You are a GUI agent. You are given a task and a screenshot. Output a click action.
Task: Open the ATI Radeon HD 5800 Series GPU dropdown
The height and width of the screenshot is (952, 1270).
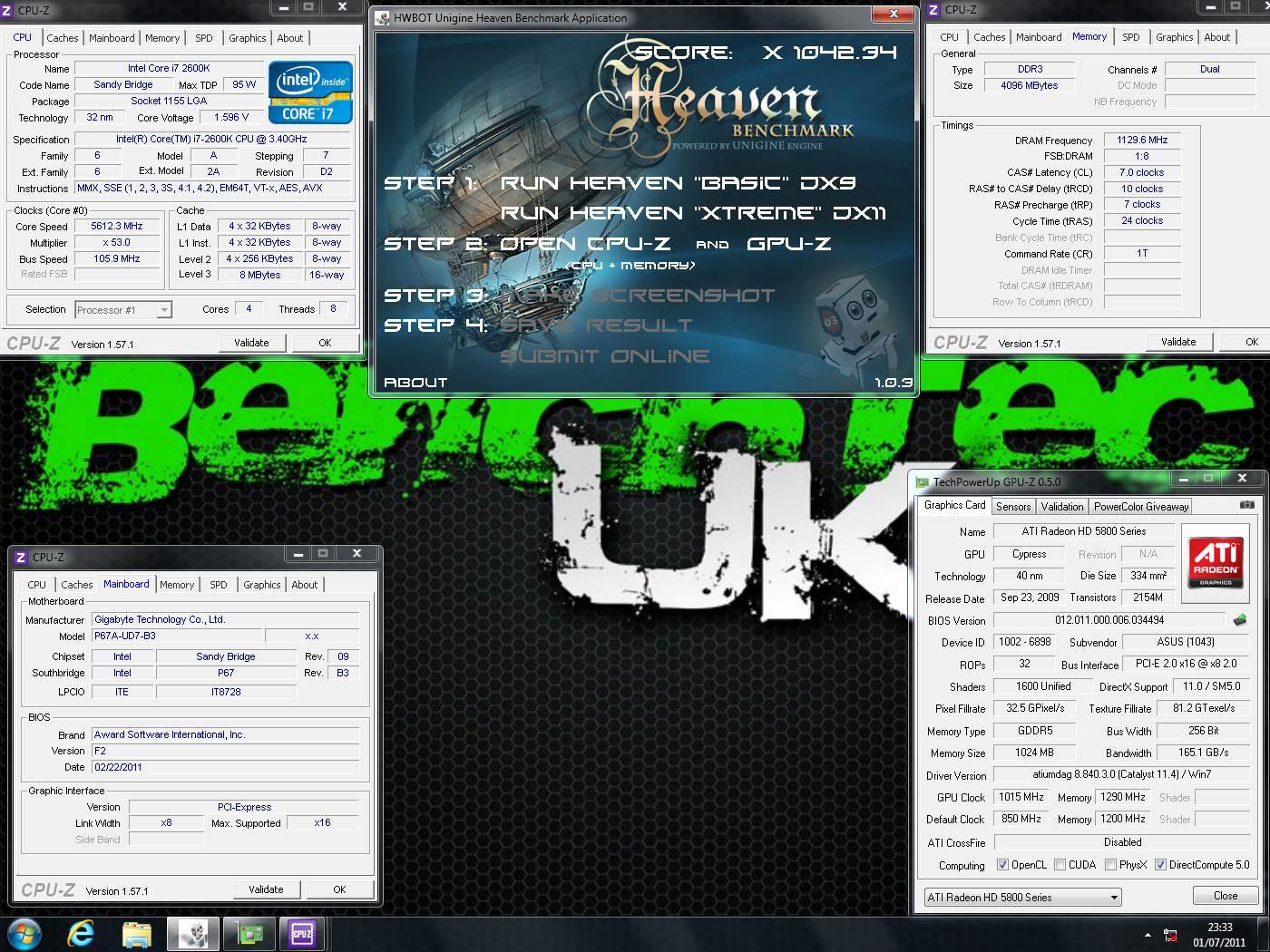coord(1022,898)
